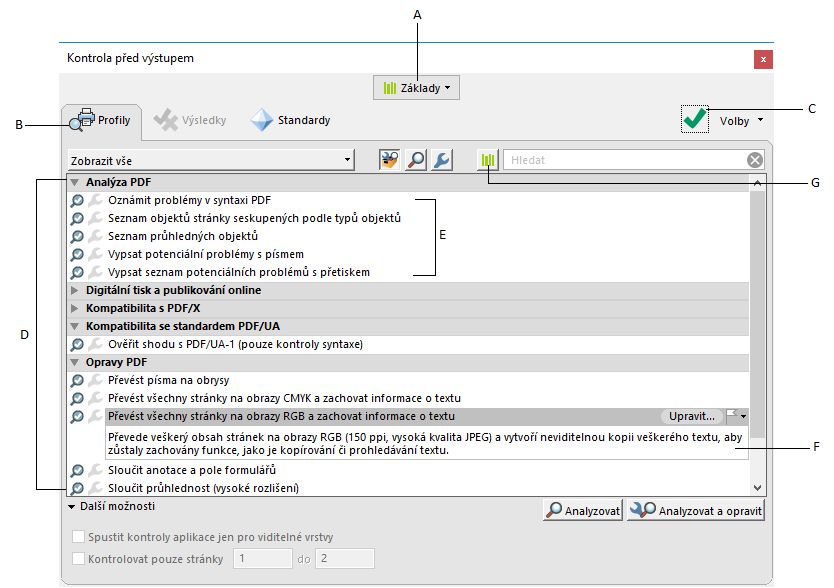Click the Analyzovat a opravit button
This screenshot has width=834, height=588.
point(696,510)
